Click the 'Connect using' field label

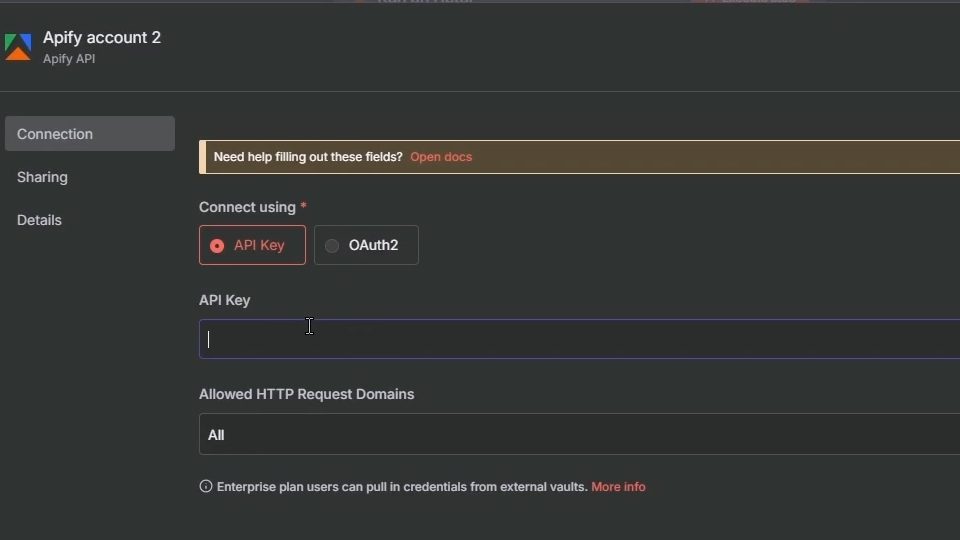click(x=247, y=207)
